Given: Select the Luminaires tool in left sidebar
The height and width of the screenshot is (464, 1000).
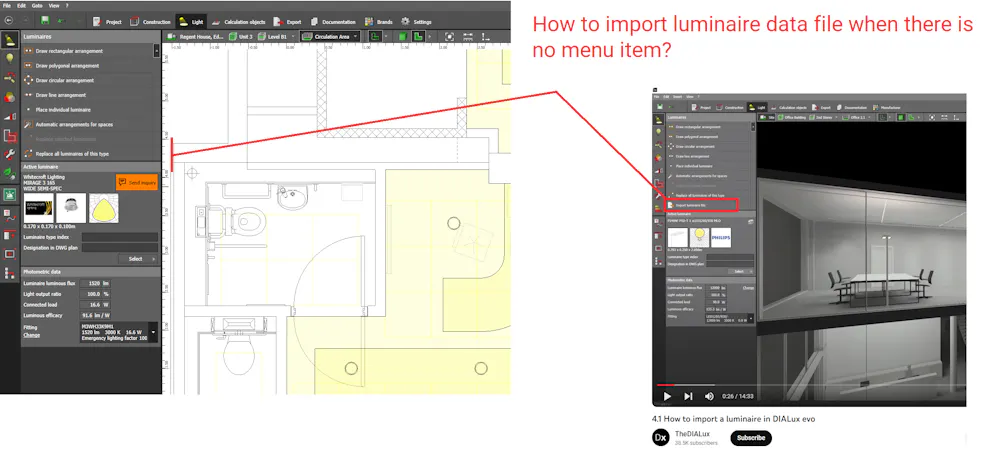Looking at the screenshot, I should click(10, 40).
